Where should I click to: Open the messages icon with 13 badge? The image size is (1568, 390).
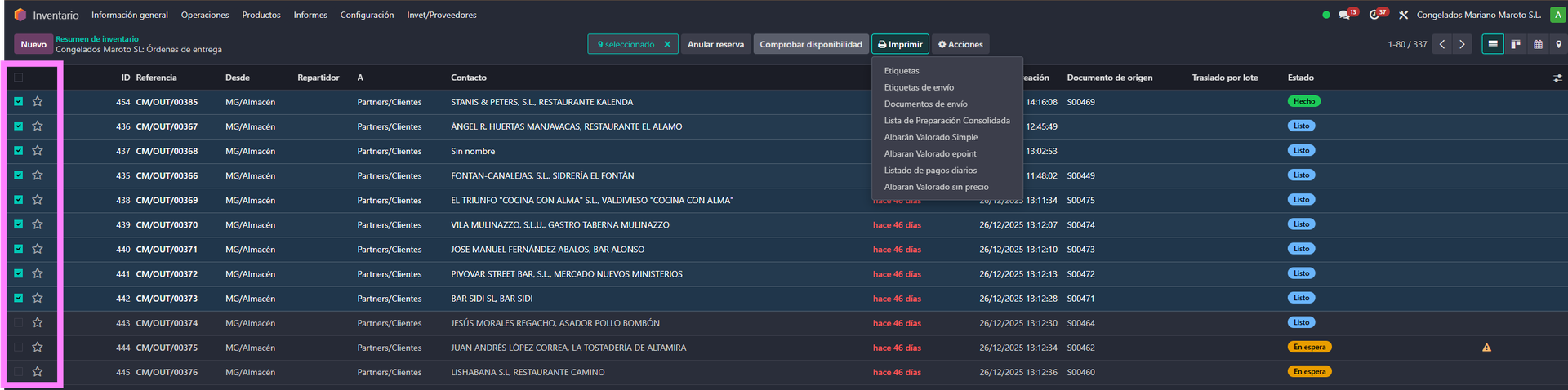click(1343, 15)
